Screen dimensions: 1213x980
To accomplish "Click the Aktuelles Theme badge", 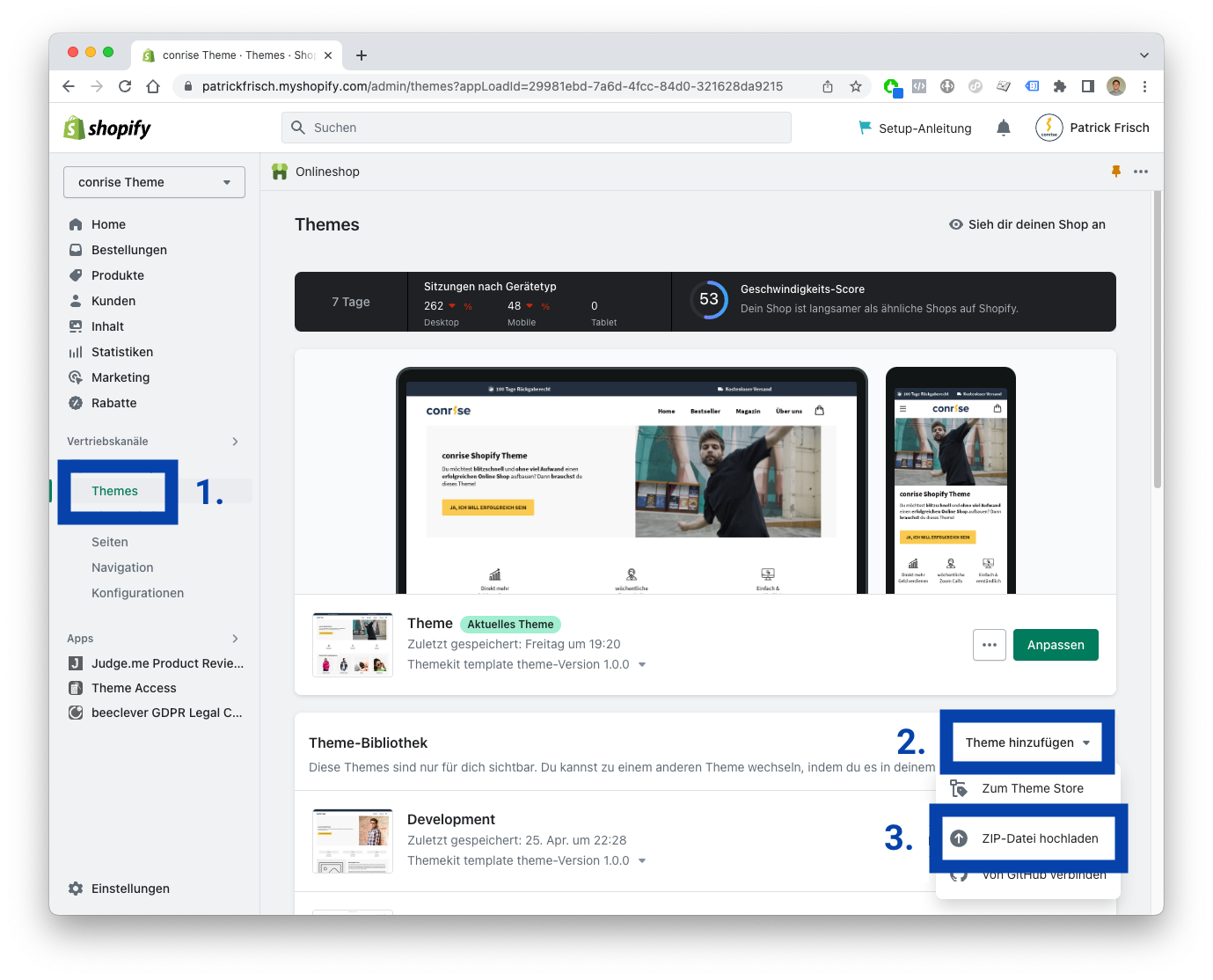I will click(x=510, y=625).
